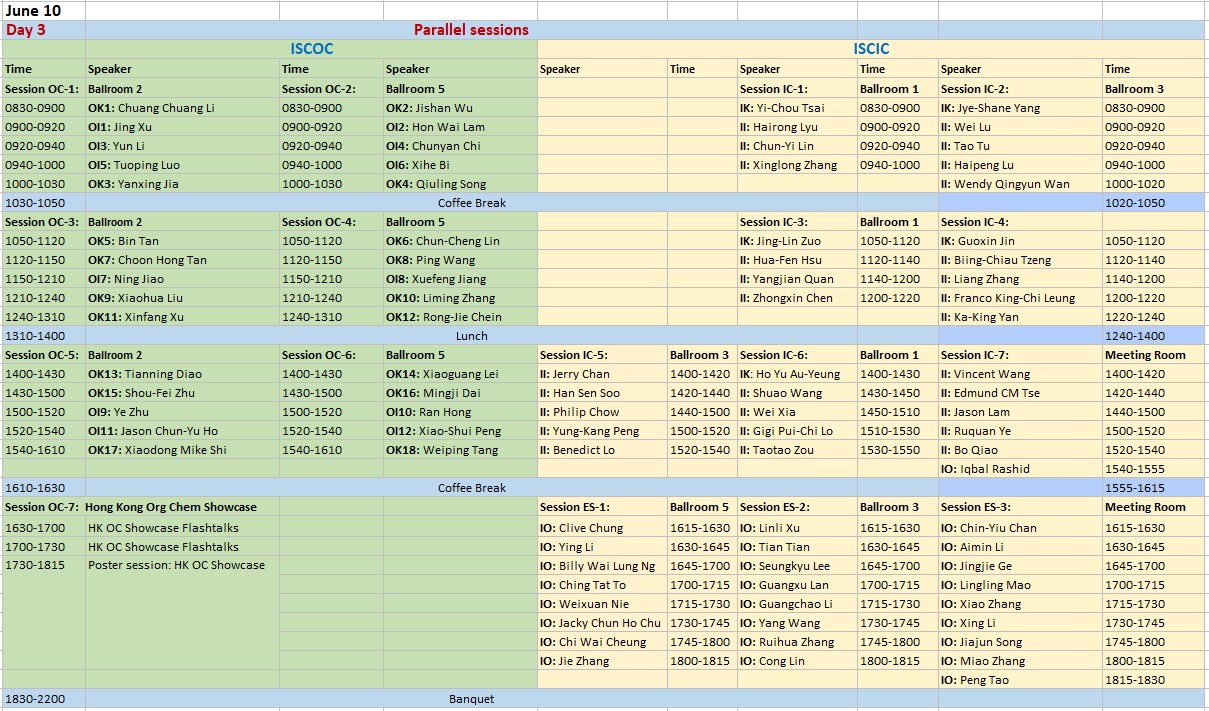Click the Session OC-1: header cell
The height and width of the screenshot is (711, 1209).
44,89
